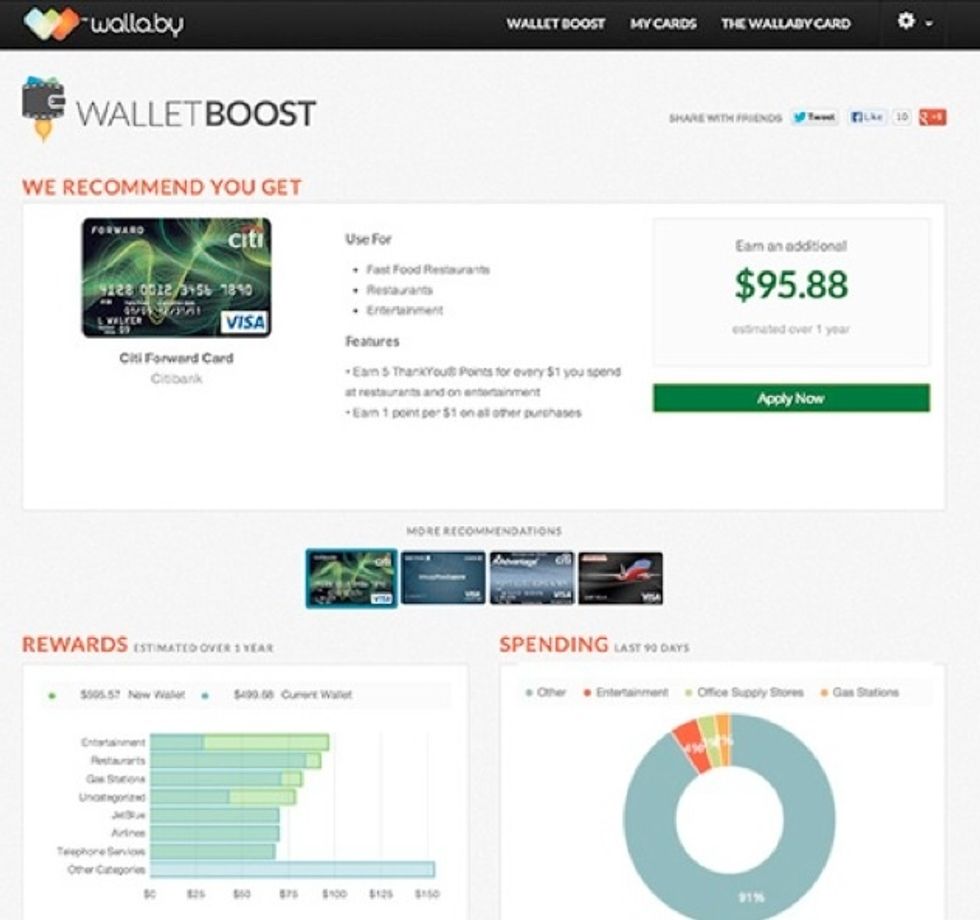The image size is (980, 920).
Task: Click the Entertainment item under Use For
Action: pyautogui.click(x=404, y=310)
